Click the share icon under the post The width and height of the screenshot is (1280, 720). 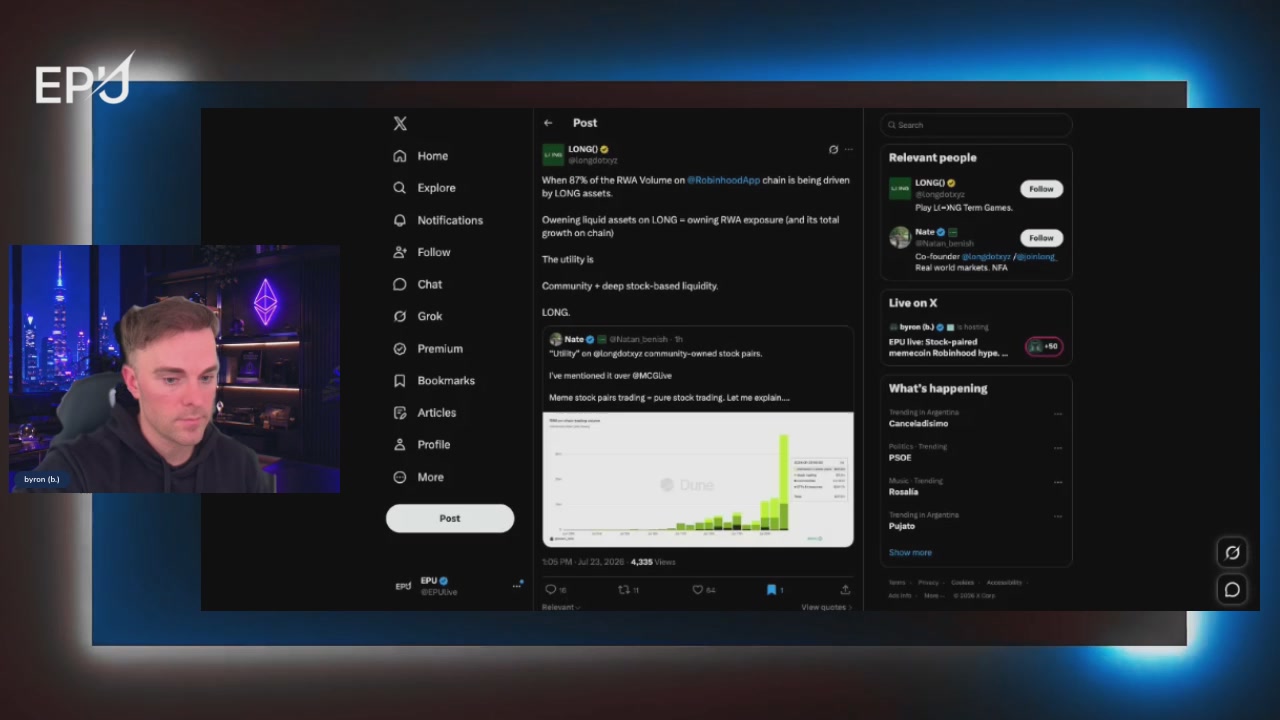point(845,590)
